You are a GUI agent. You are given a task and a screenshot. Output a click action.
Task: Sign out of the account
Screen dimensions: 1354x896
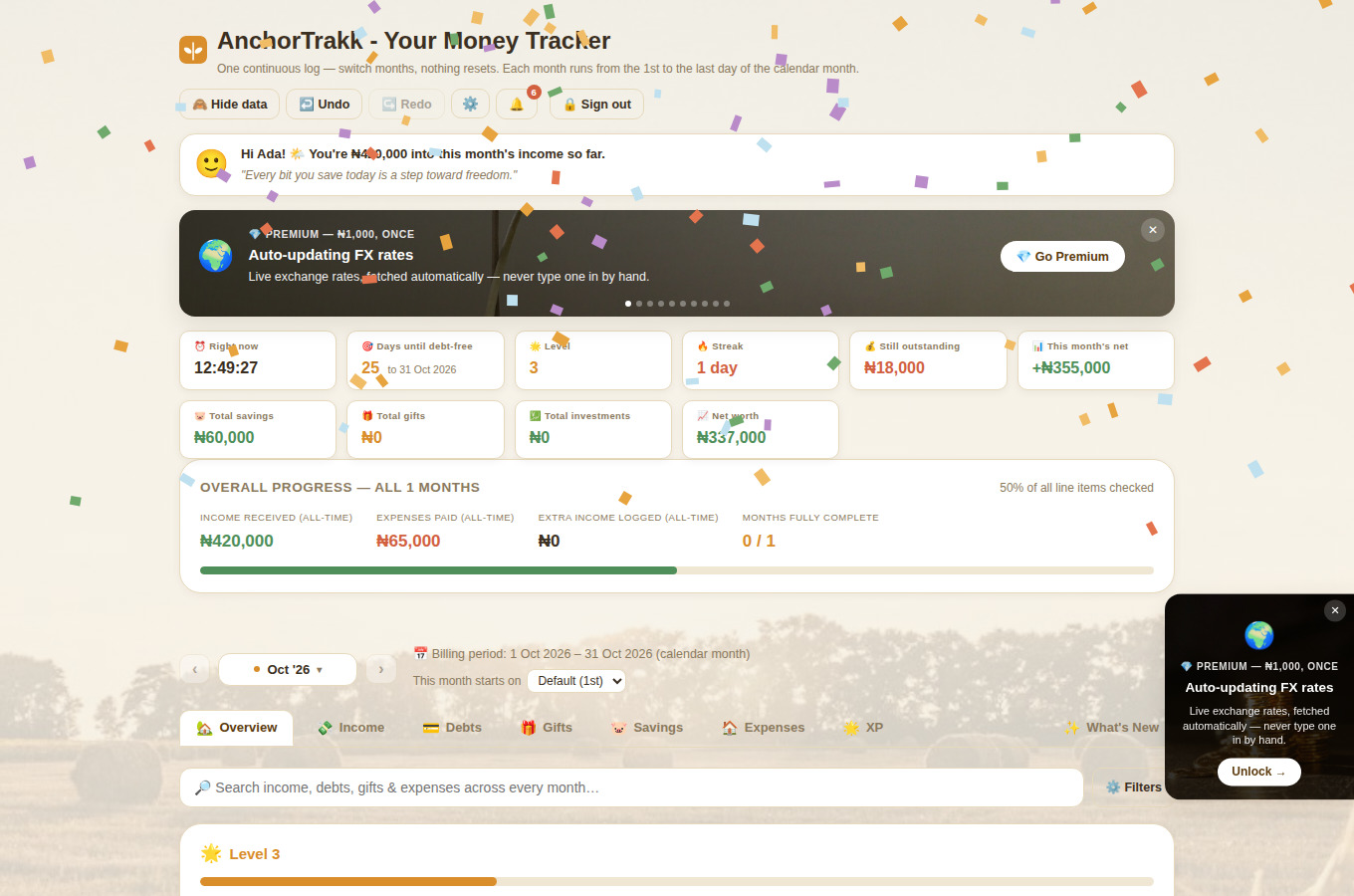click(596, 105)
